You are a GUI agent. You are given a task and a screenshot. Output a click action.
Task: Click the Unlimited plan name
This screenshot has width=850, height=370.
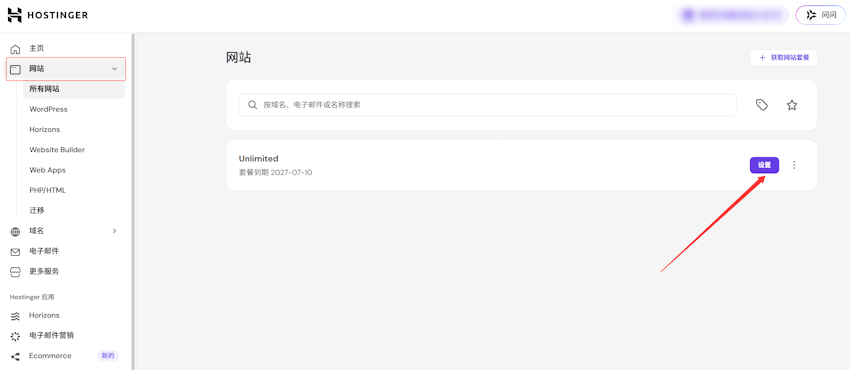(x=259, y=159)
